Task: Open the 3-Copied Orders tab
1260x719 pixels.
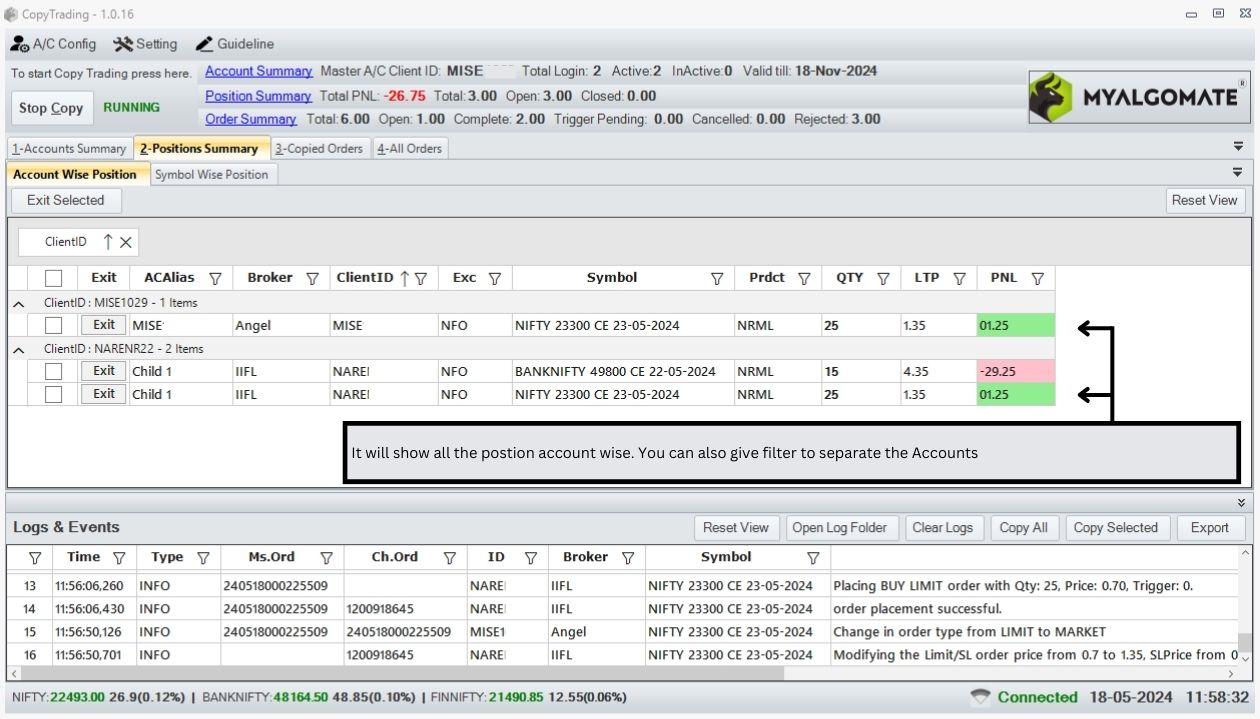Action: (319, 149)
